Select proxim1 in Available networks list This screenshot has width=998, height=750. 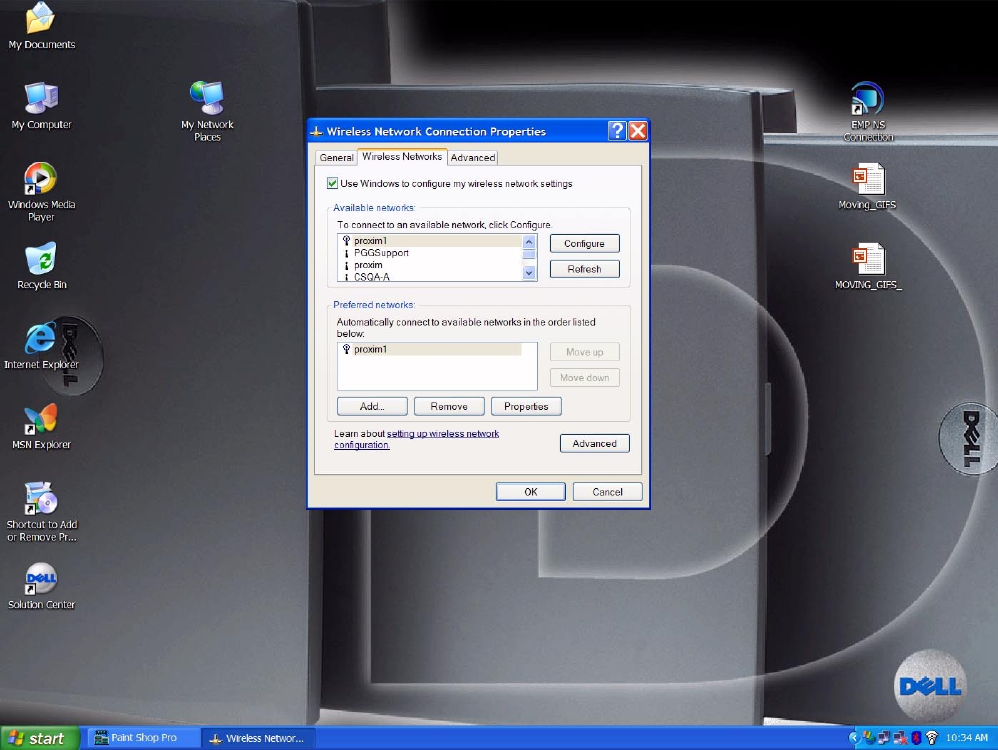click(x=430, y=241)
